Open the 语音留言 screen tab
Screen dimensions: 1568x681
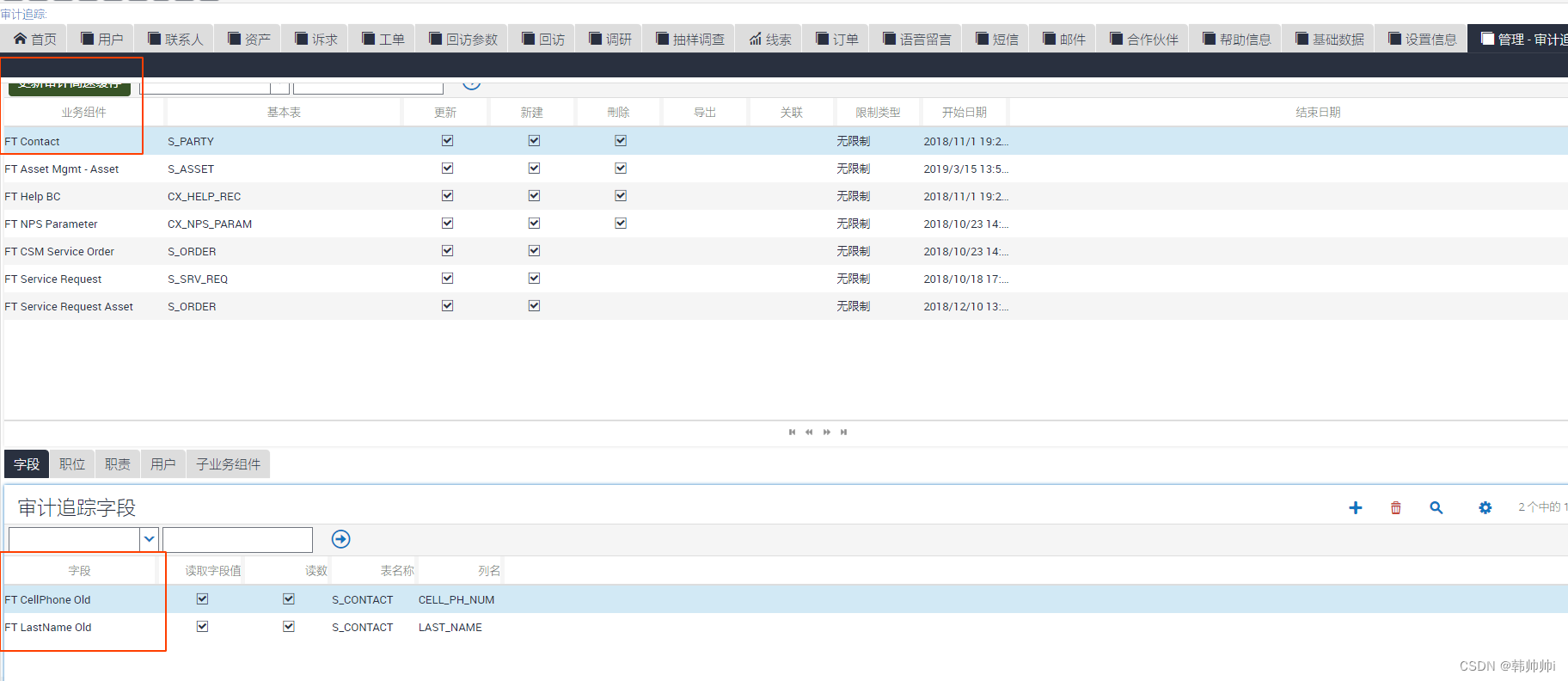[917, 39]
